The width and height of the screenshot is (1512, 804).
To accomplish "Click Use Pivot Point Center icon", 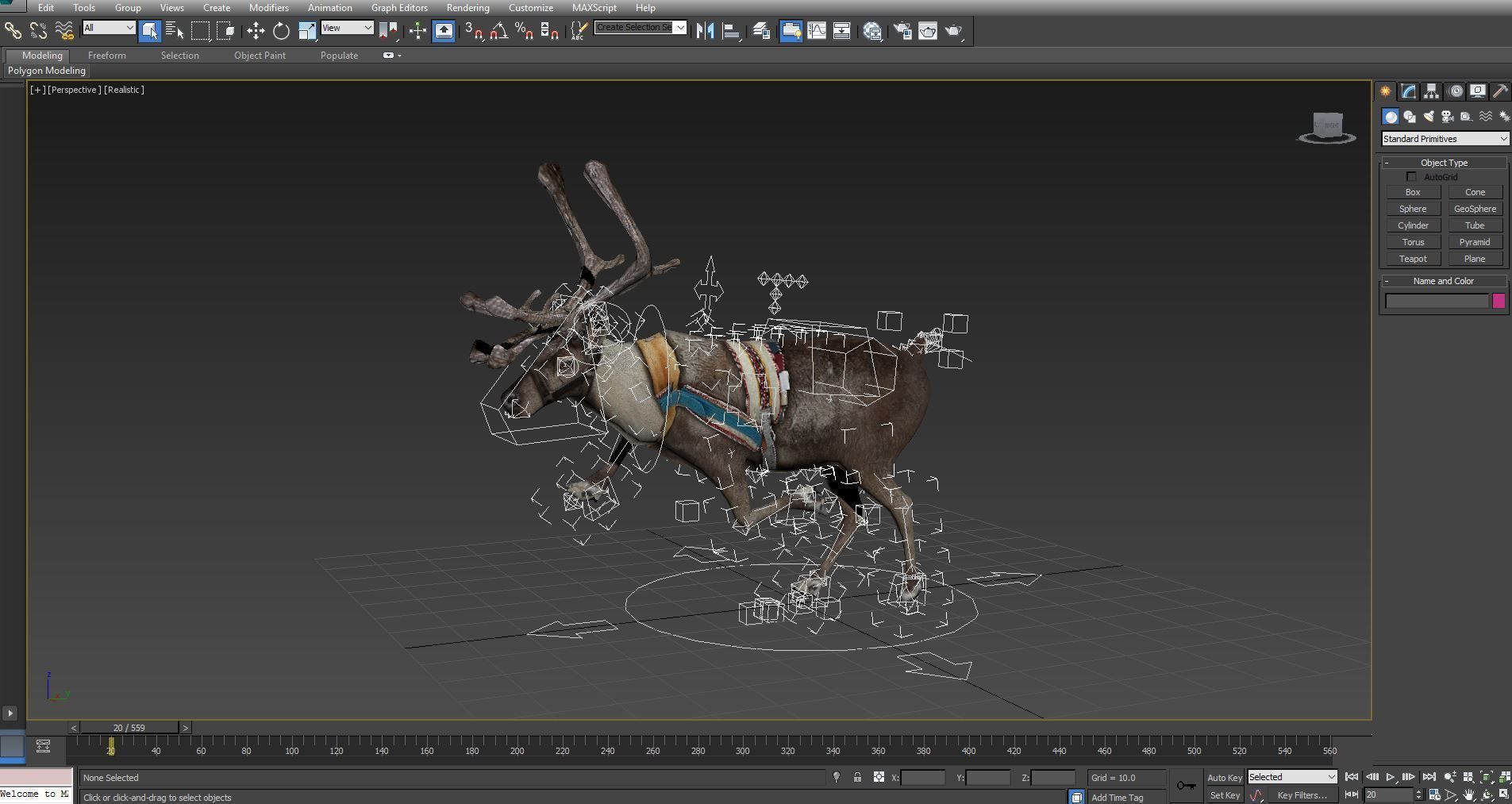I will click(x=388, y=31).
